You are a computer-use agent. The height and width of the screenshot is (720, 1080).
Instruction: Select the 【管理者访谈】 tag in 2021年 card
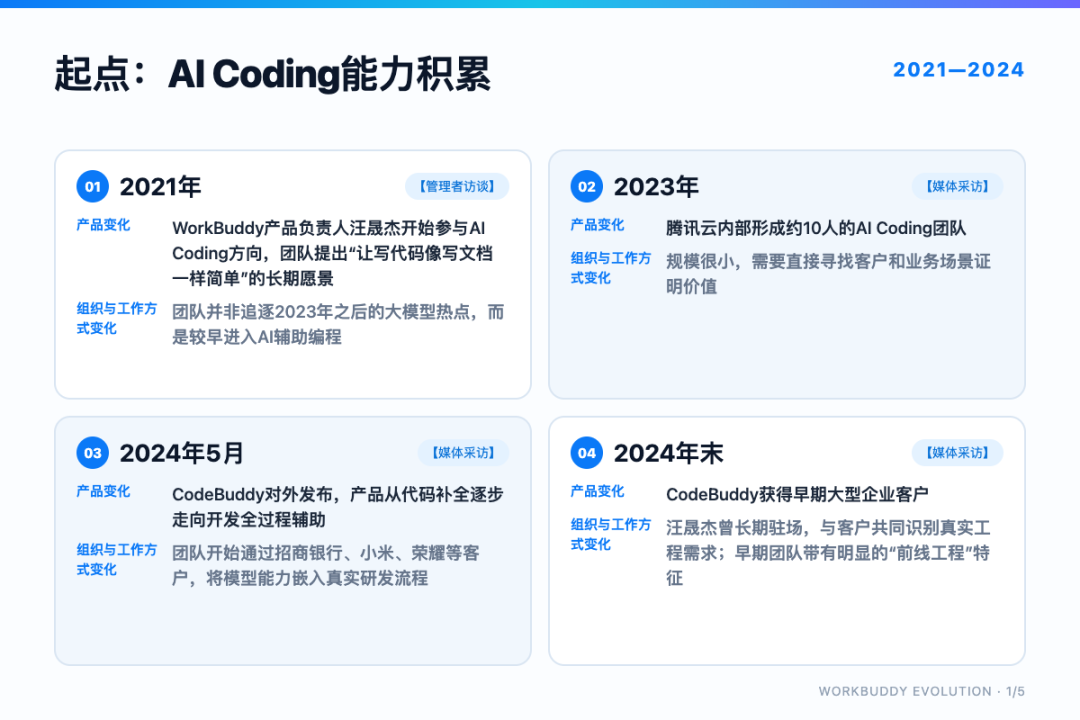pyautogui.click(x=457, y=186)
